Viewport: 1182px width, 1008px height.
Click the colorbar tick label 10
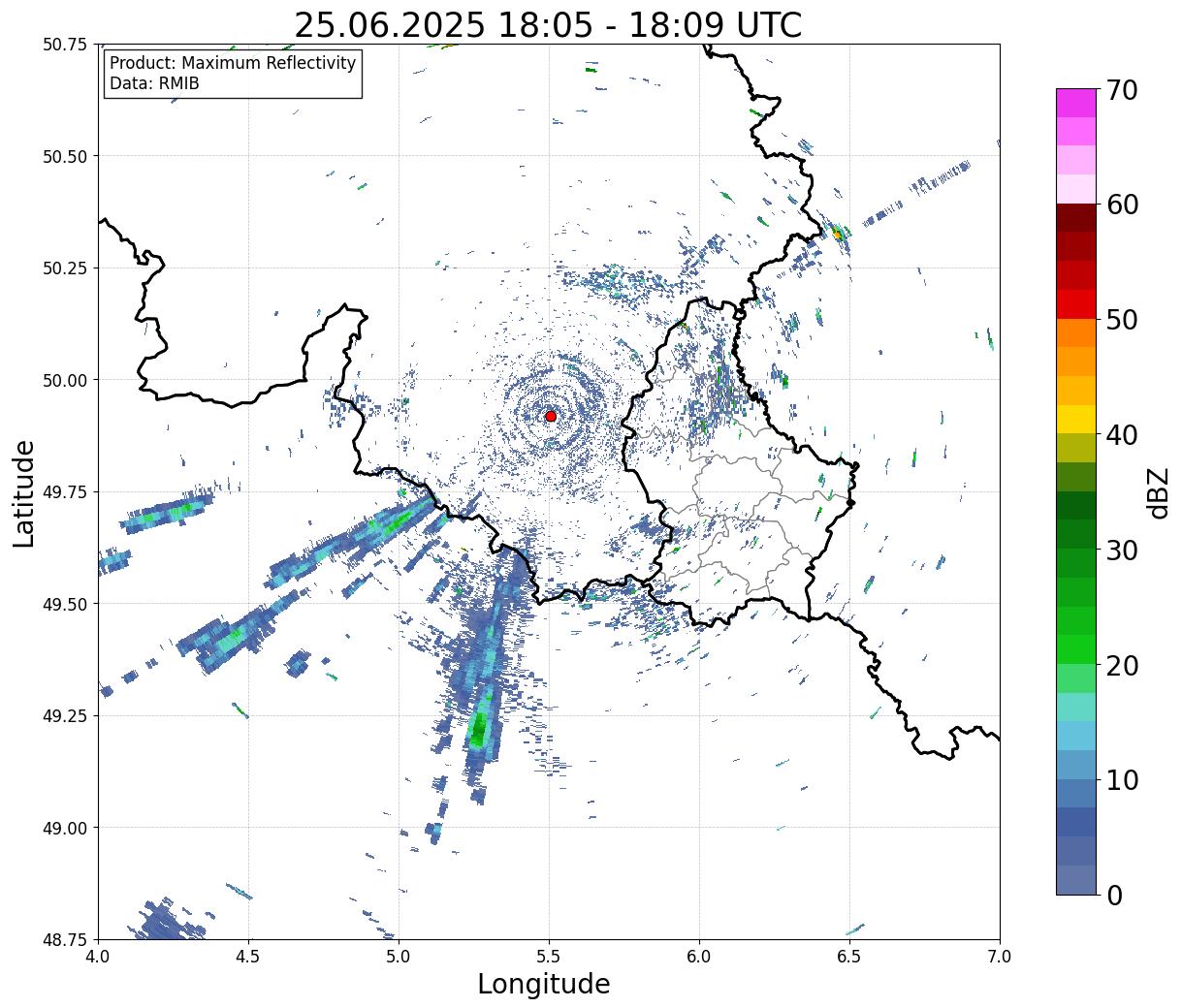coord(1122,780)
